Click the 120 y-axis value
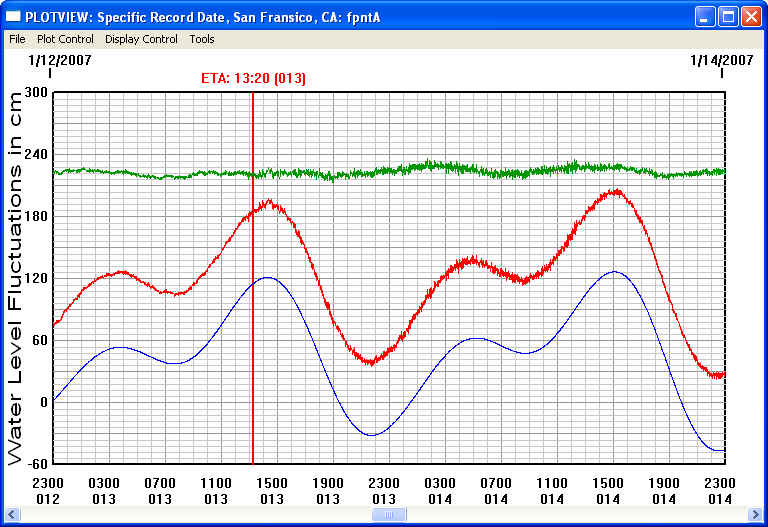The image size is (768, 527). pos(36,278)
